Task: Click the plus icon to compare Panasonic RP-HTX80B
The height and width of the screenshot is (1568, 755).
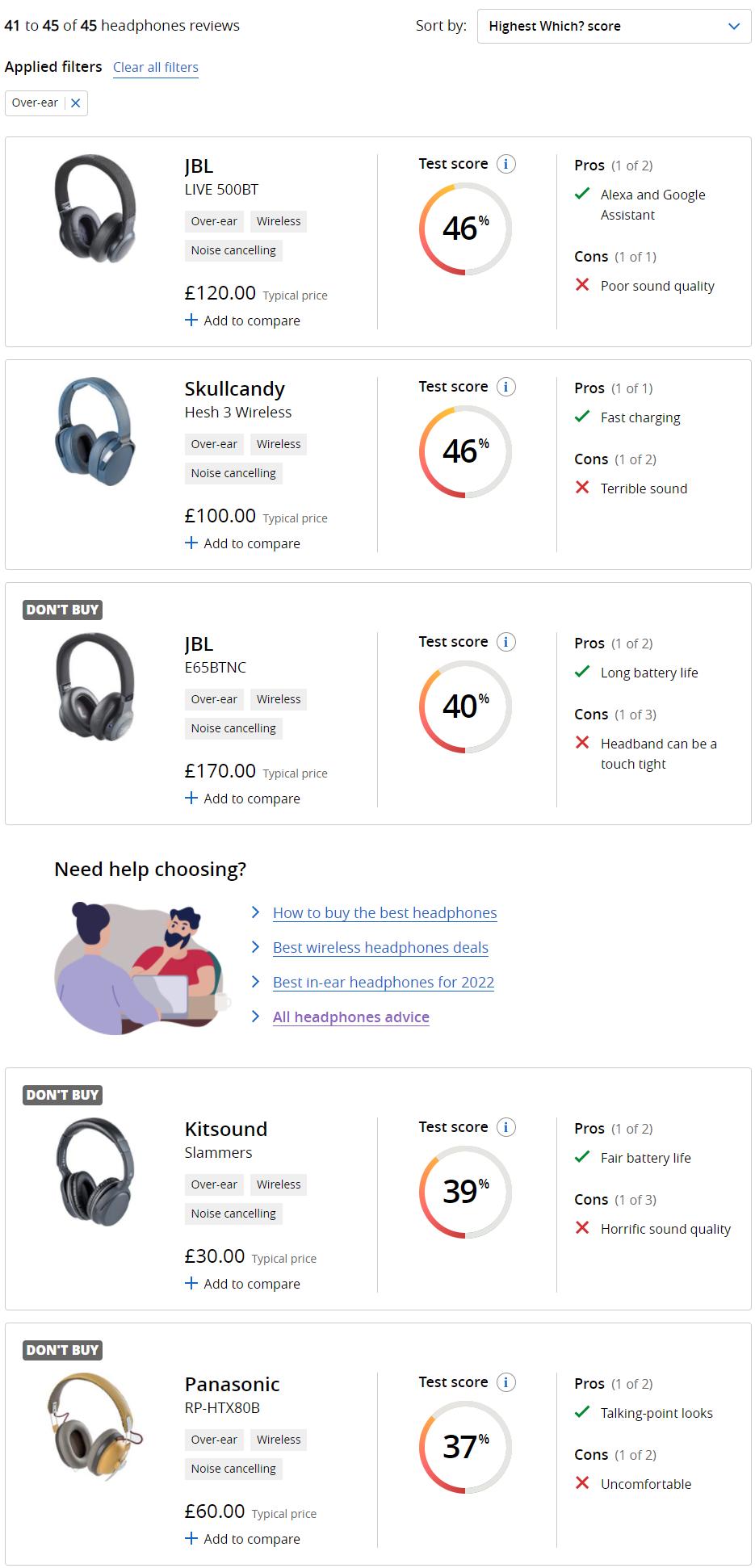Action: [x=191, y=1538]
